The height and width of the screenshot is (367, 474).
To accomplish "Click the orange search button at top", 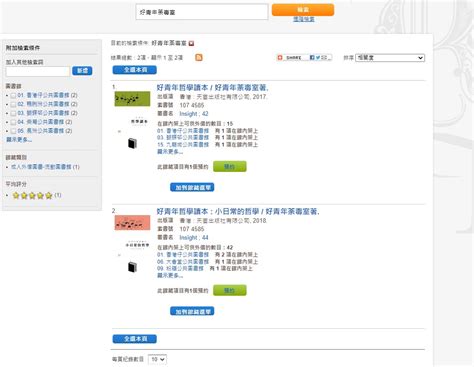I will [x=303, y=10].
